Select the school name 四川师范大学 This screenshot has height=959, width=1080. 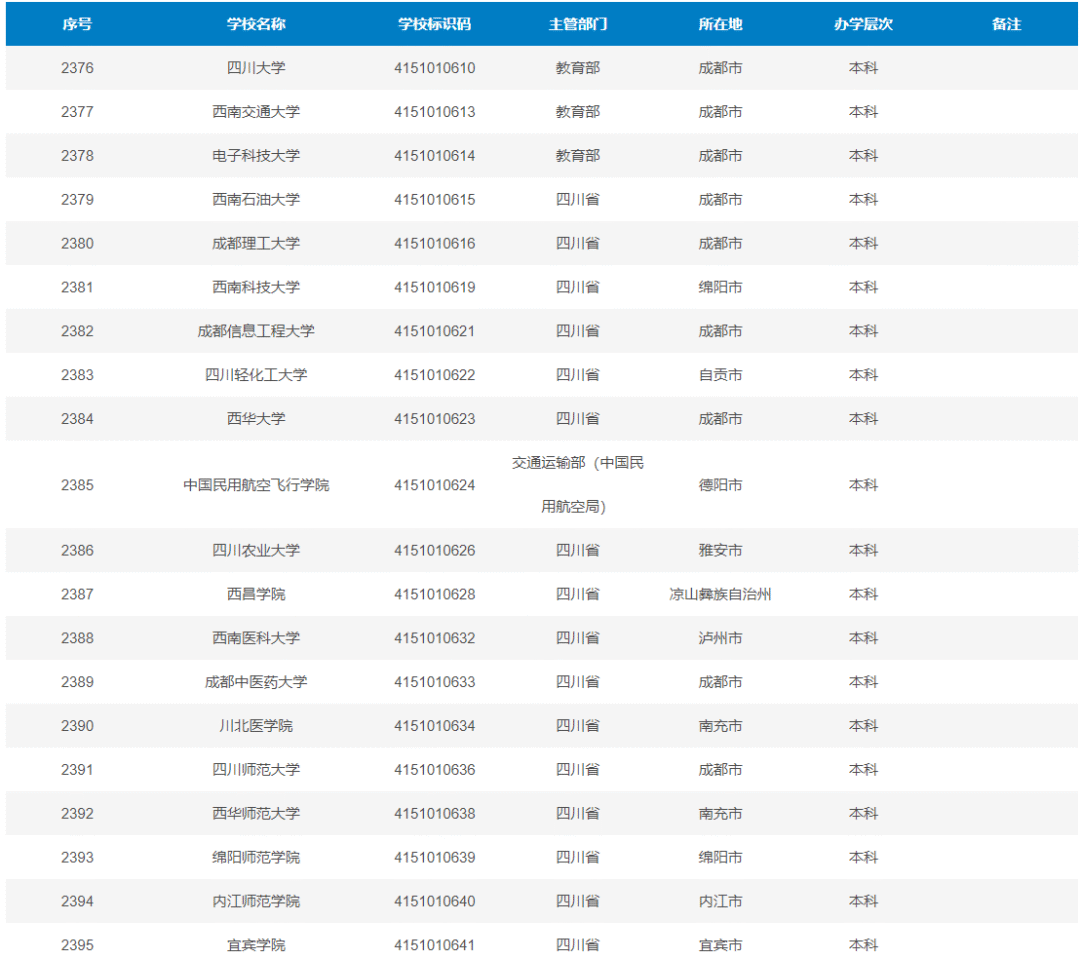point(256,770)
